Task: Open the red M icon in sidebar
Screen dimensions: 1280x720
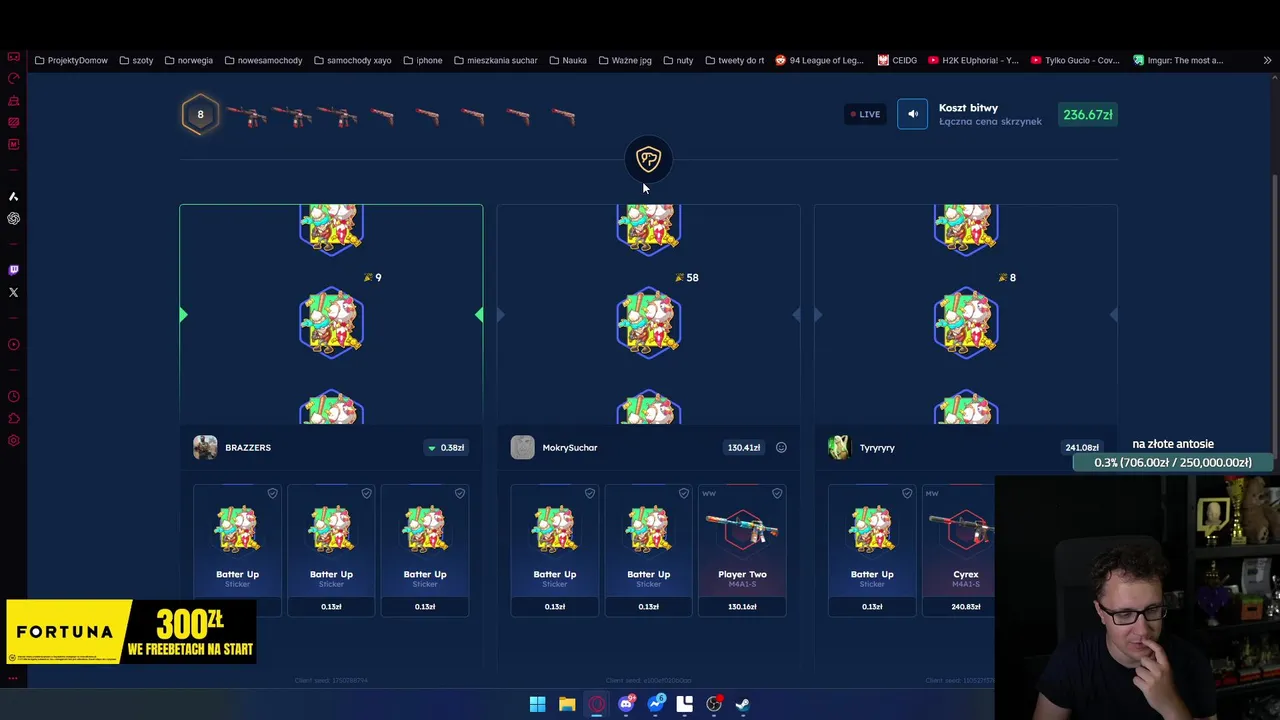Action: point(13,144)
